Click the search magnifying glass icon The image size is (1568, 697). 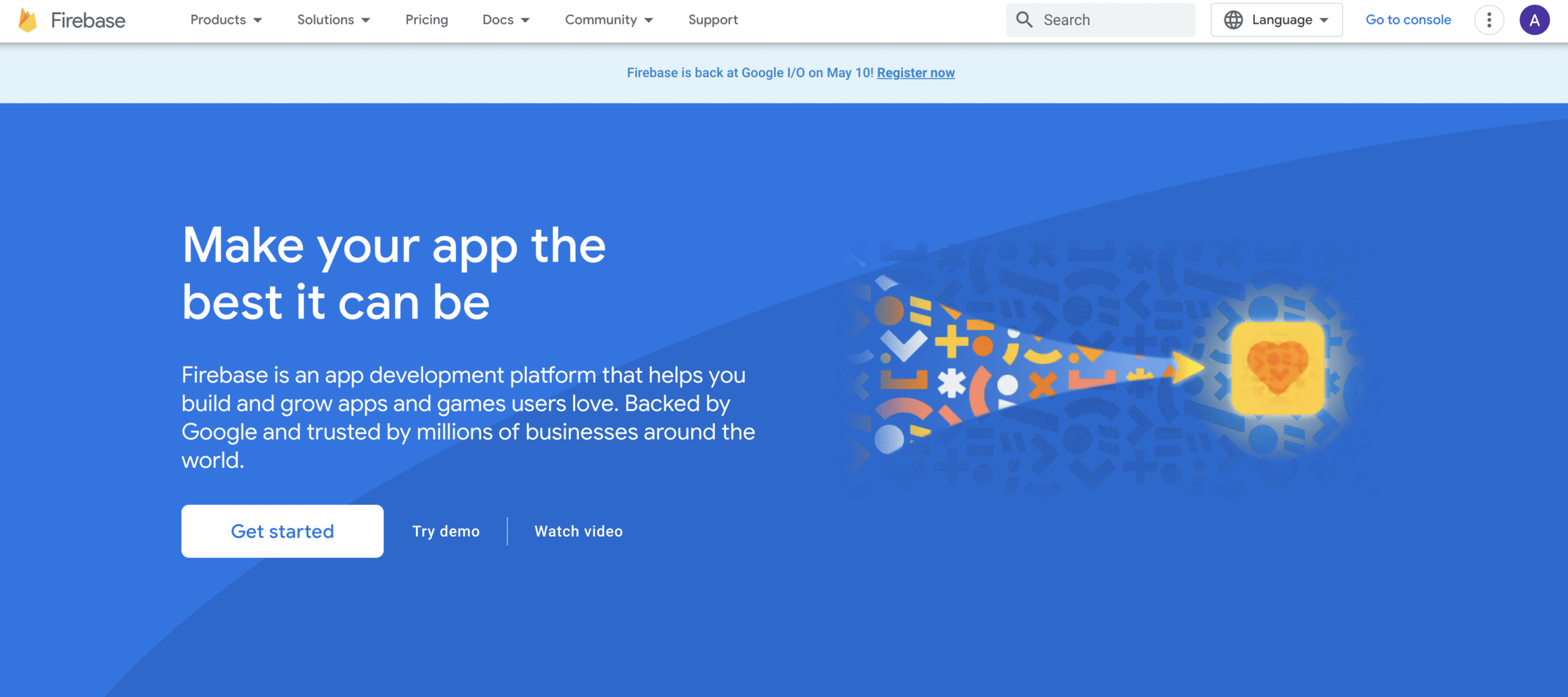pyautogui.click(x=1024, y=20)
